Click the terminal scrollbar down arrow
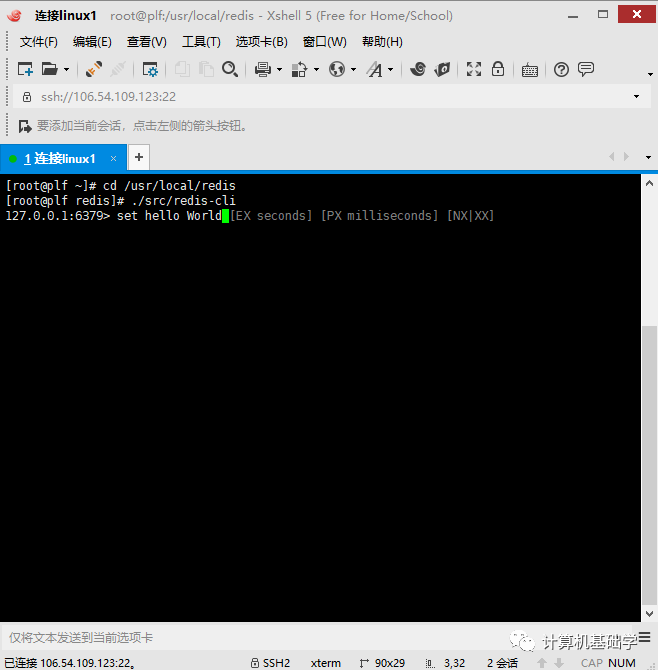Screen dimensions: 658x670 649,614
